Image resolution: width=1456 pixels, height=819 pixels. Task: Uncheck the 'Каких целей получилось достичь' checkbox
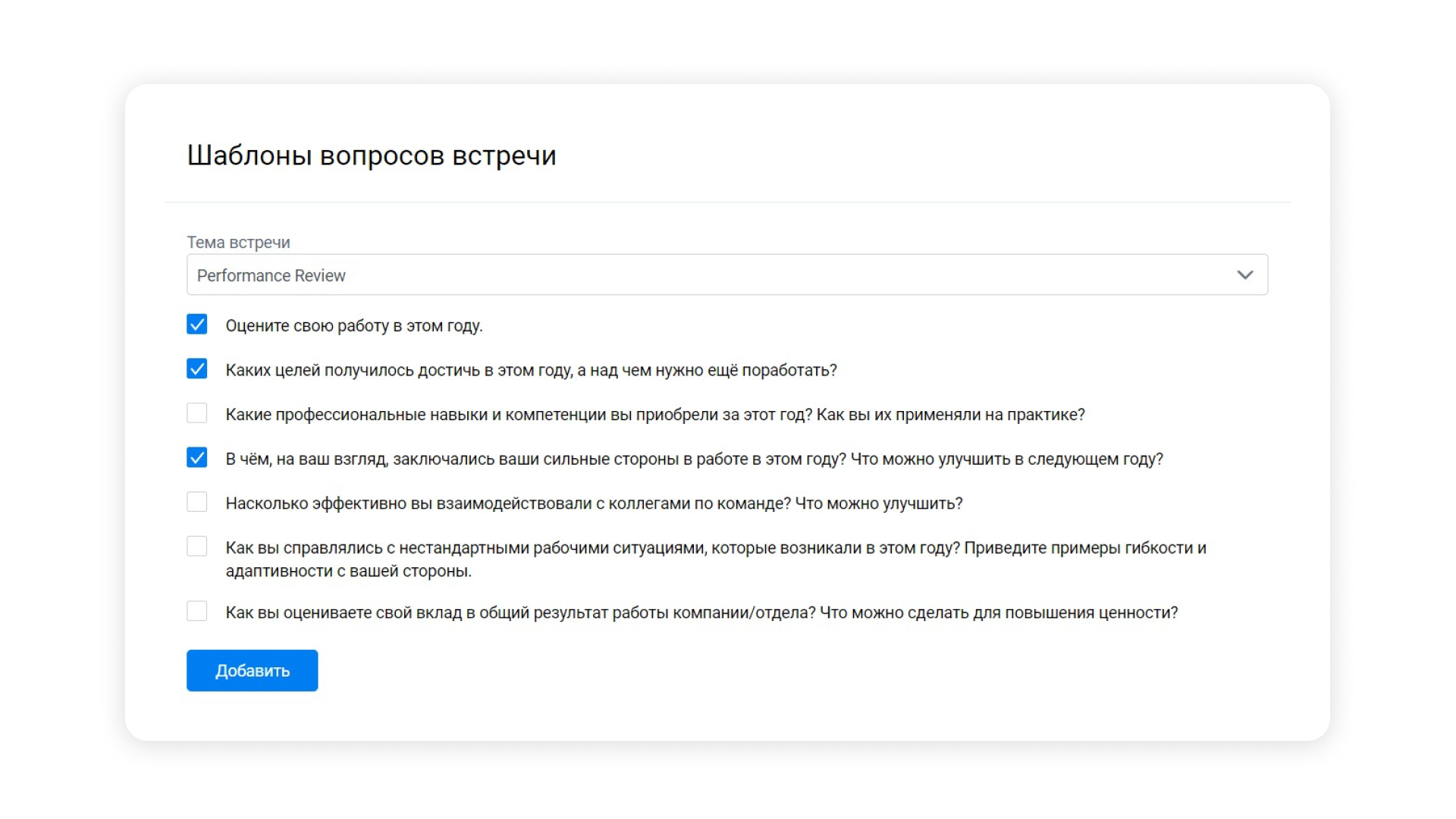coord(197,369)
